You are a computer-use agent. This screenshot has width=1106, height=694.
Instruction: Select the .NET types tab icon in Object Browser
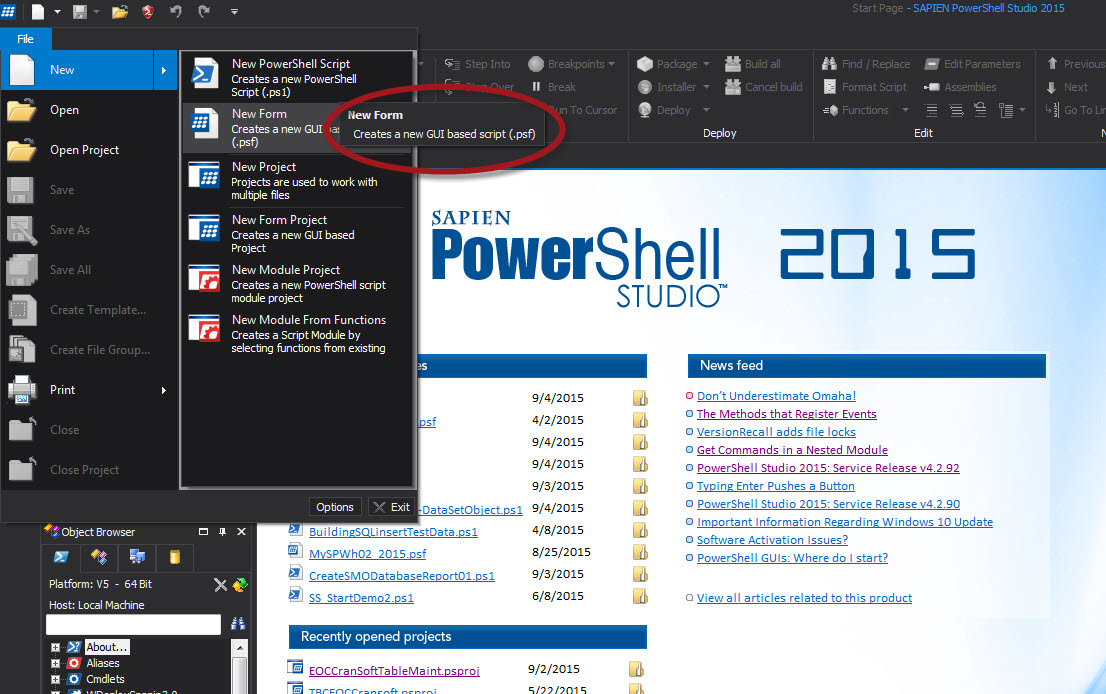coord(99,557)
